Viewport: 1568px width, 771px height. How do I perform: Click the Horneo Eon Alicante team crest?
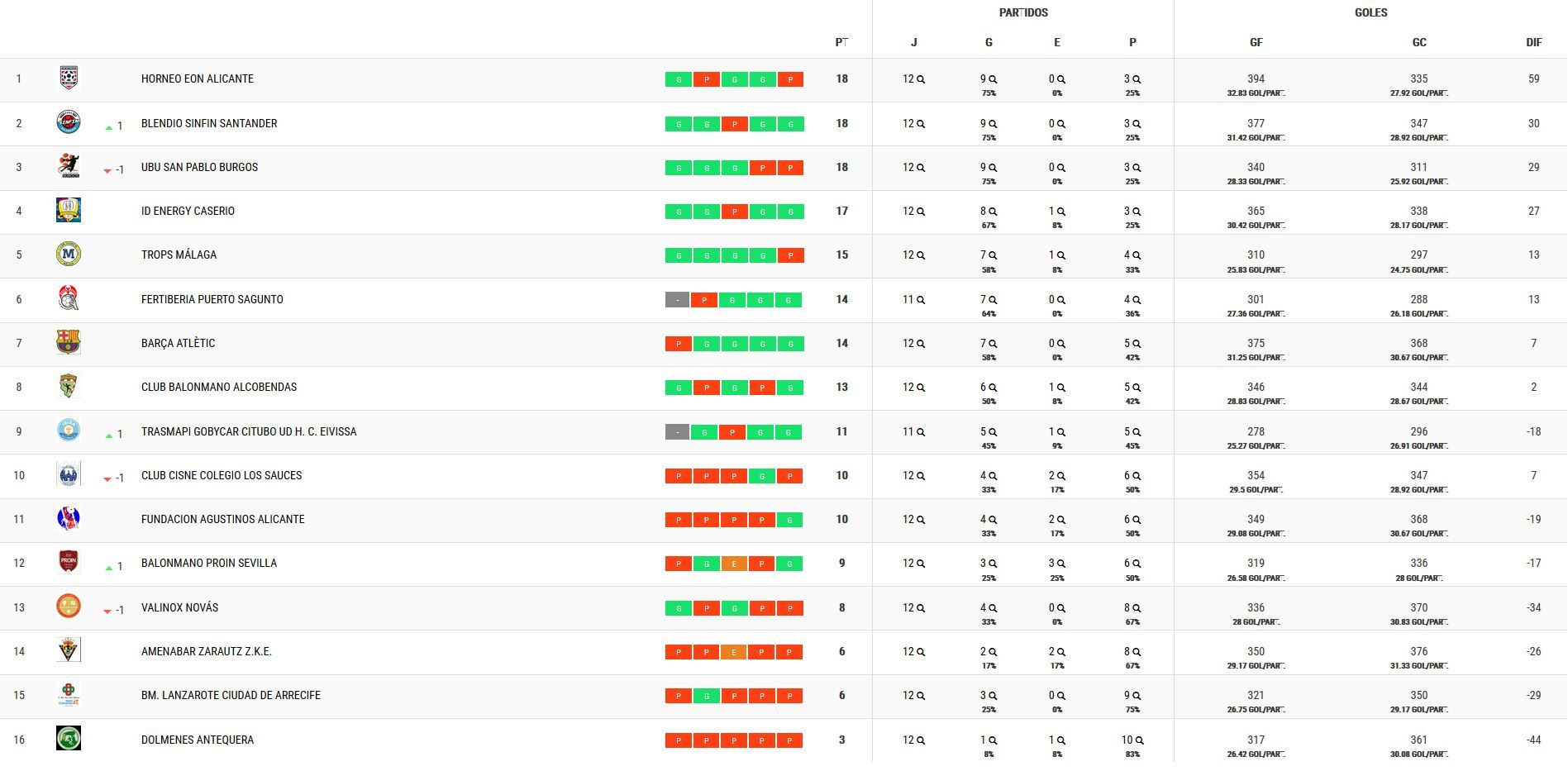(69, 79)
